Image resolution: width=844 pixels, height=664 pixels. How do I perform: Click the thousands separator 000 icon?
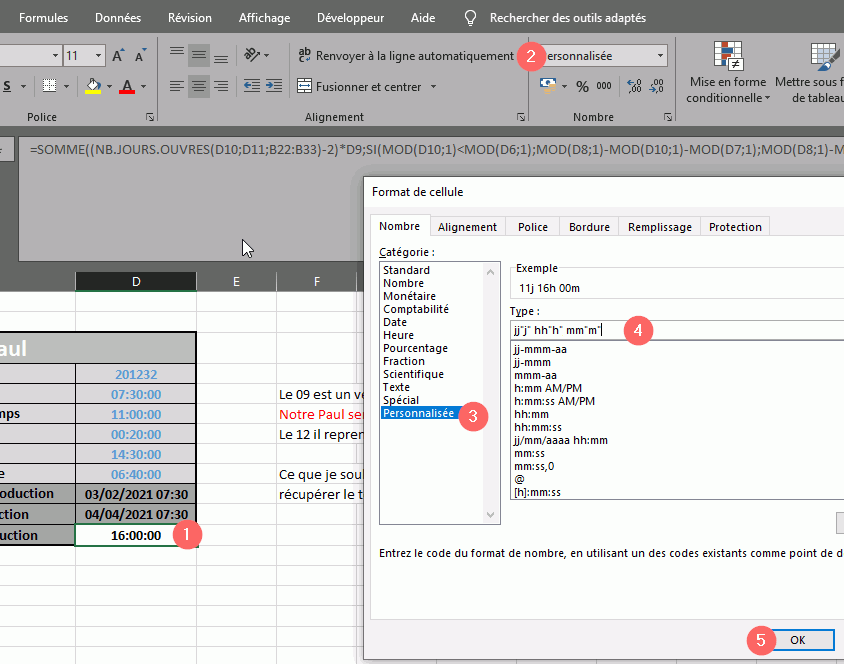[604, 87]
